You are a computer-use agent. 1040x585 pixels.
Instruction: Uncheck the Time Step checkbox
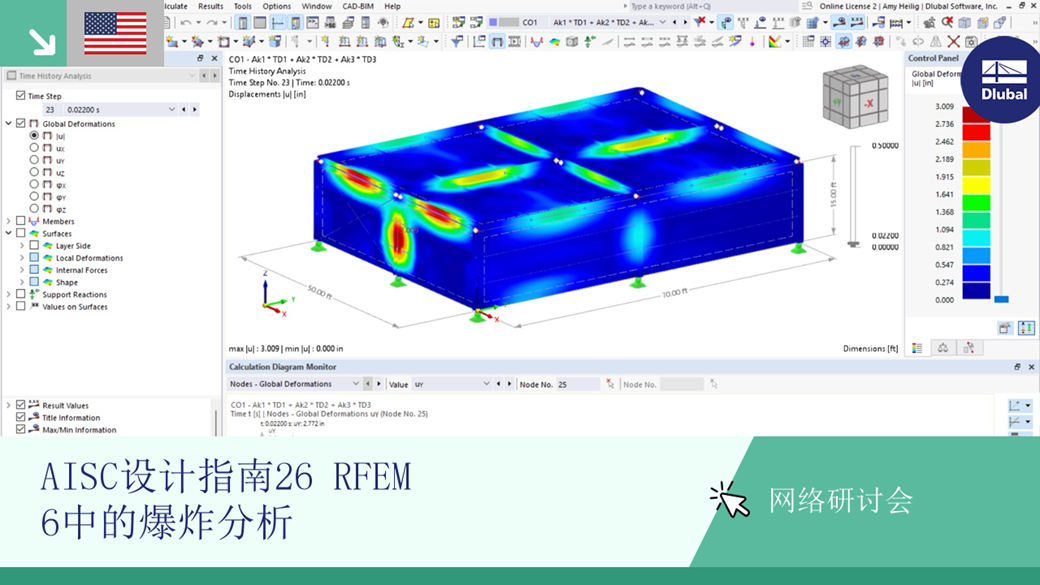(21, 96)
